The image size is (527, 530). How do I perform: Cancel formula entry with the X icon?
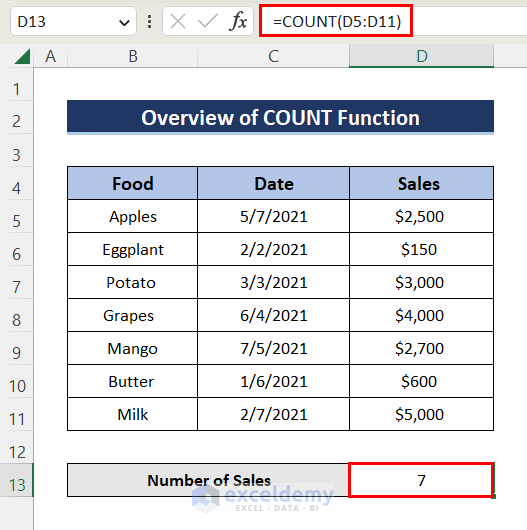(178, 22)
